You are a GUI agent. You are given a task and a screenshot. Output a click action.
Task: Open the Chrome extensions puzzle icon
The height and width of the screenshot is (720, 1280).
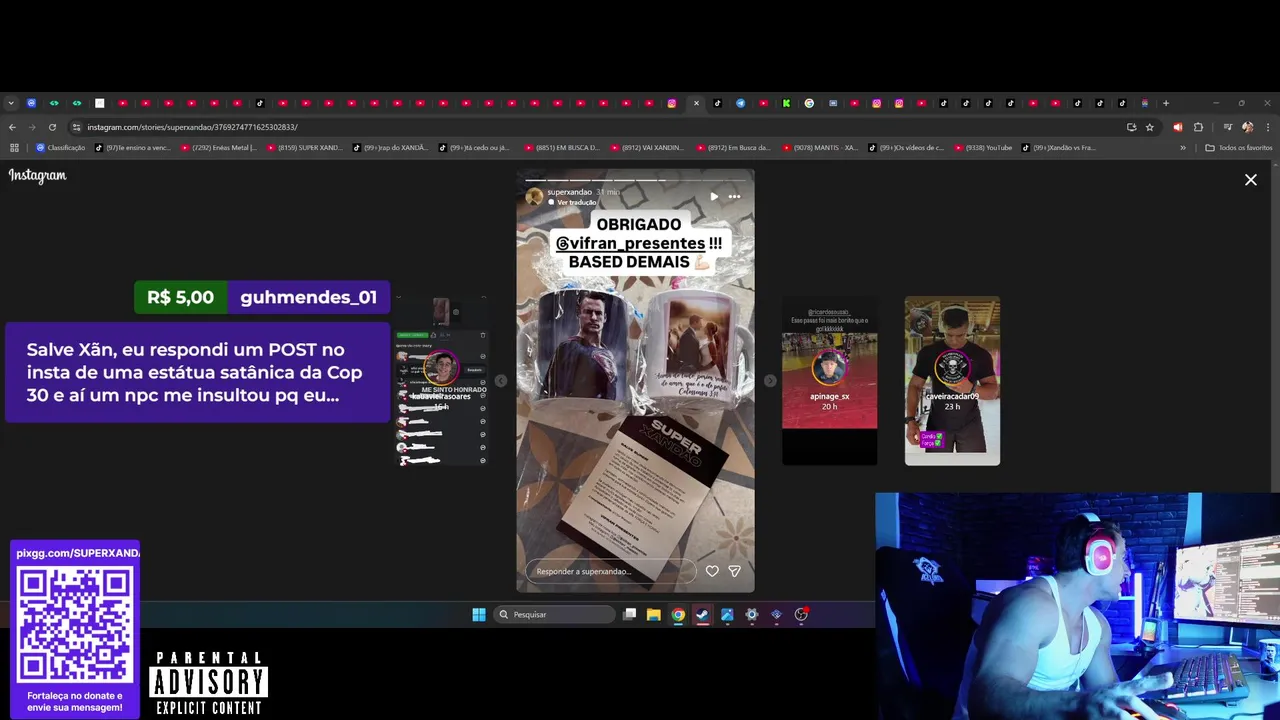click(x=1198, y=127)
